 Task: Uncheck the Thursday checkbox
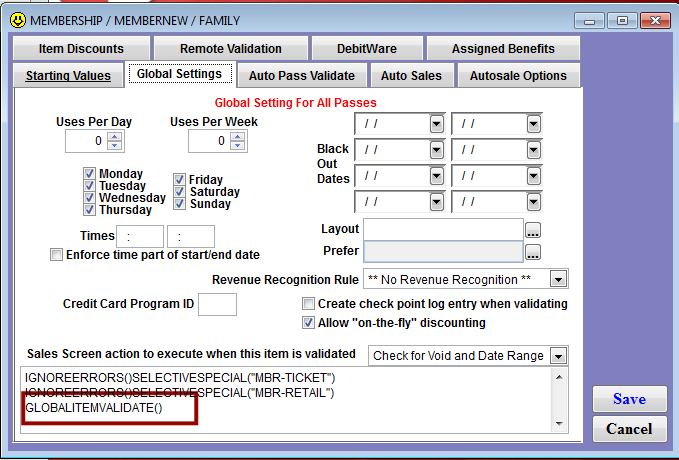pyautogui.click(x=89, y=210)
